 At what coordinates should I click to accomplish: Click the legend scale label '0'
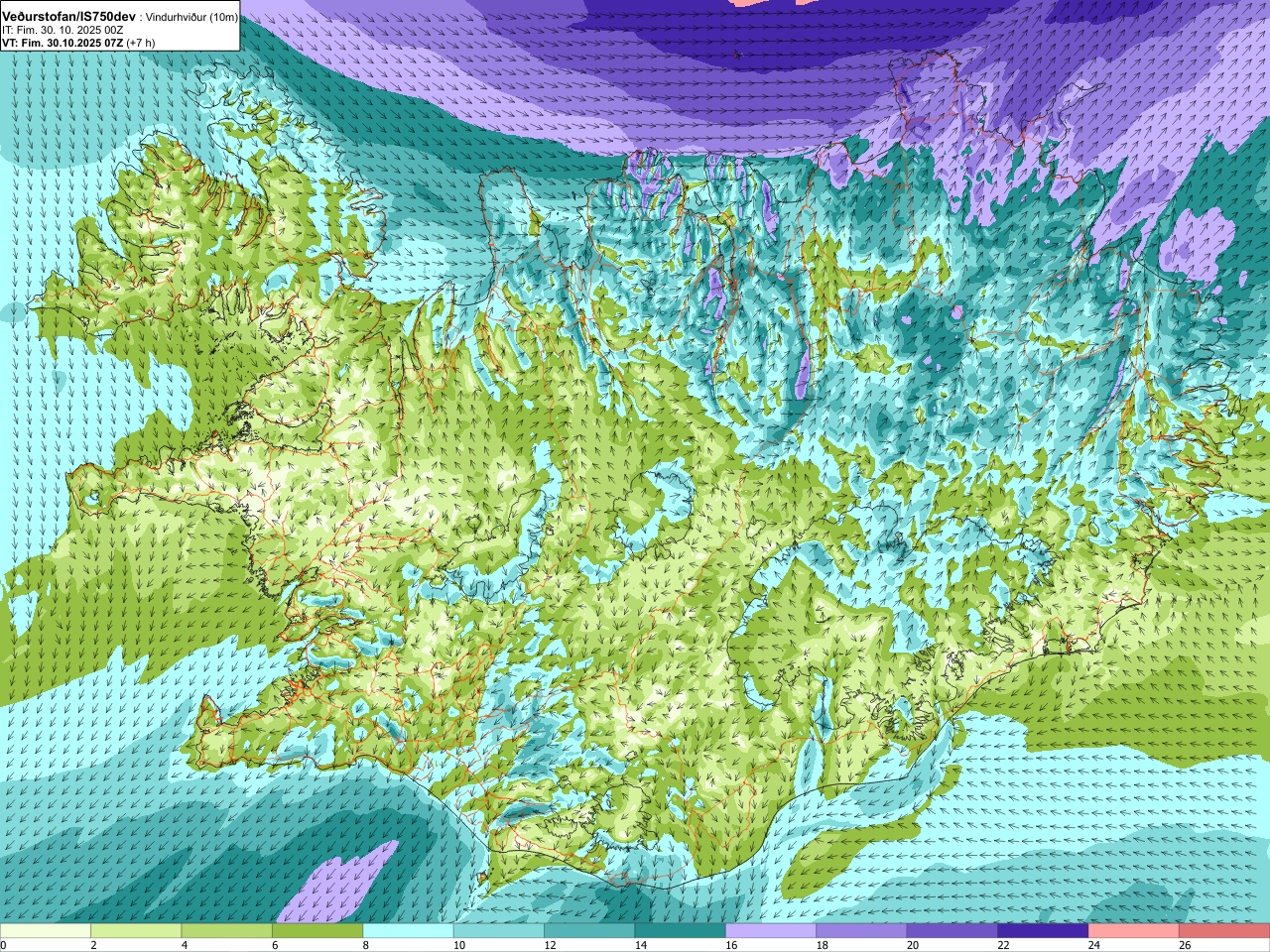point(4,945)
